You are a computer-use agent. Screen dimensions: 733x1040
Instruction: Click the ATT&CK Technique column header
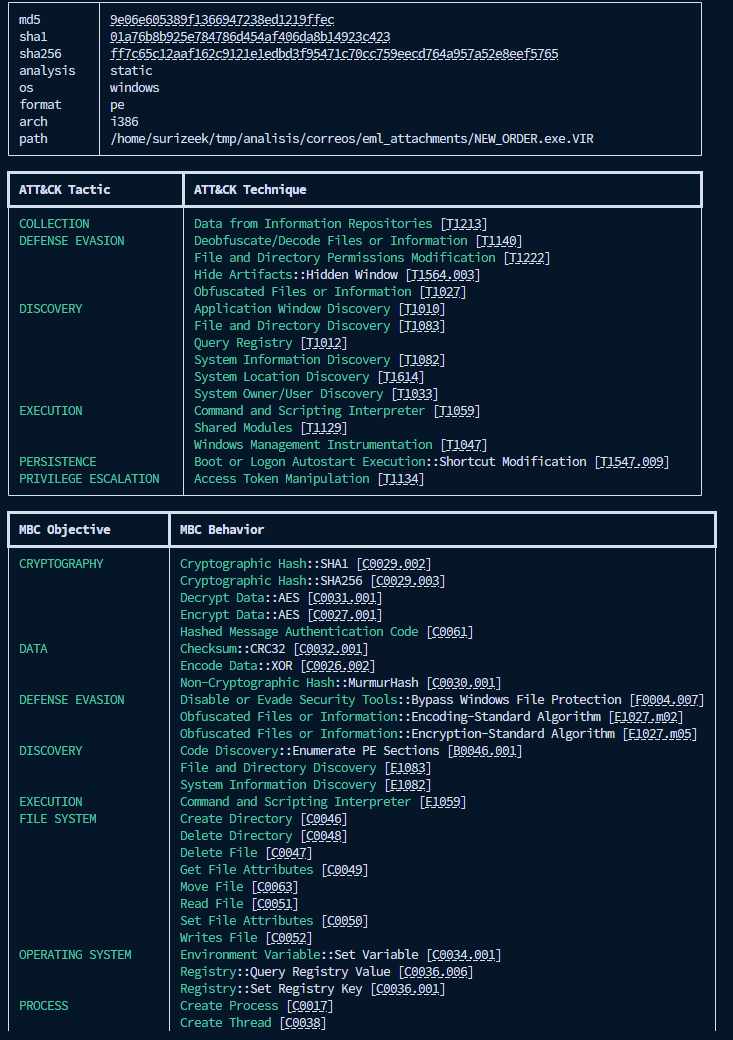pos(250,190)
